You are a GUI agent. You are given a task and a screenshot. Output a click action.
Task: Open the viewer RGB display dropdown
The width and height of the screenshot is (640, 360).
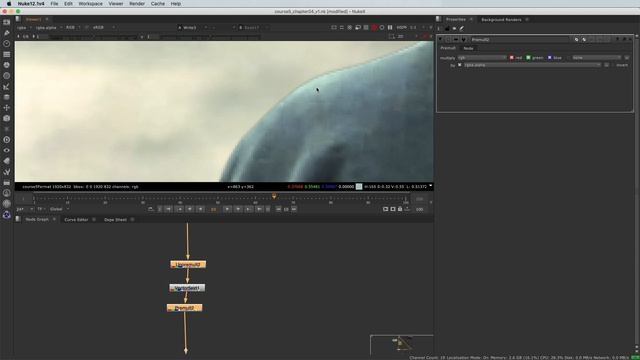tap(73, 27)
